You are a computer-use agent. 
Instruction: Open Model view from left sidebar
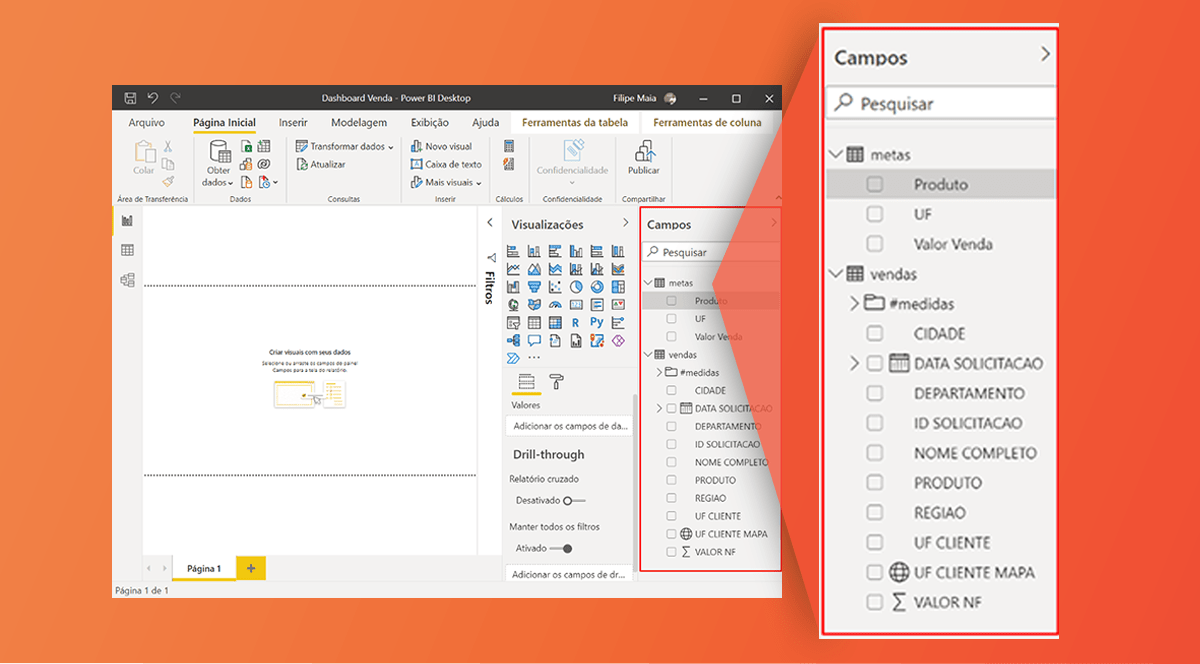click(x=127, y=280)
